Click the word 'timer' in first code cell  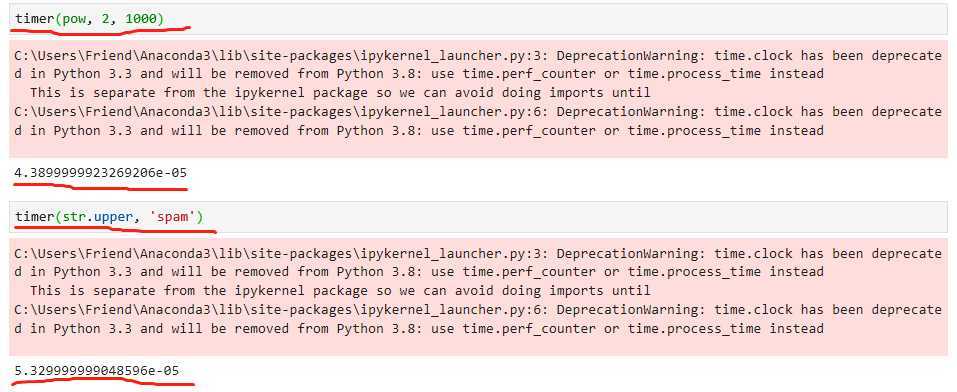click(35, 19)
